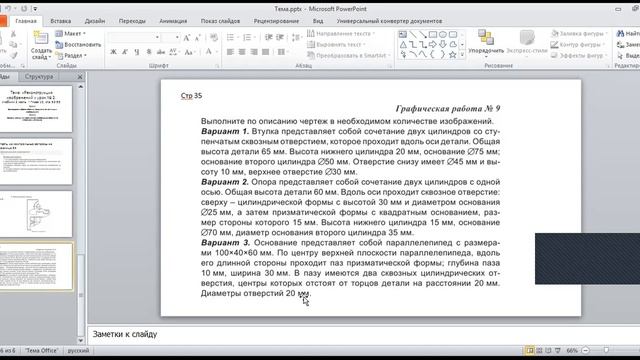This screenshot has height=360, width=640.
Task: Open the Анимация ribbon tab
Action: pos(173,21)
